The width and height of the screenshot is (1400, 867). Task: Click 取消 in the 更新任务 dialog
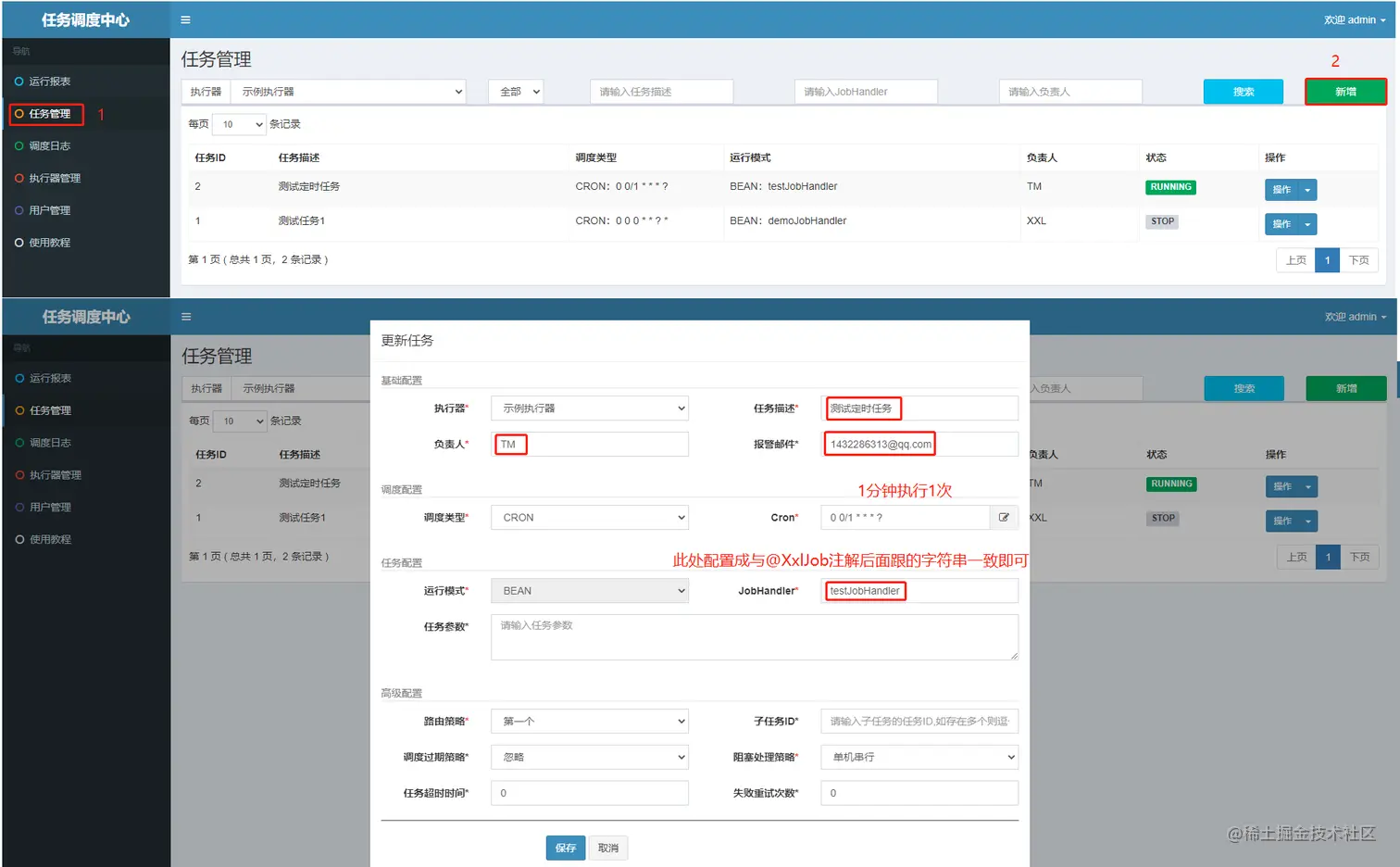click(x=608, y=848)
